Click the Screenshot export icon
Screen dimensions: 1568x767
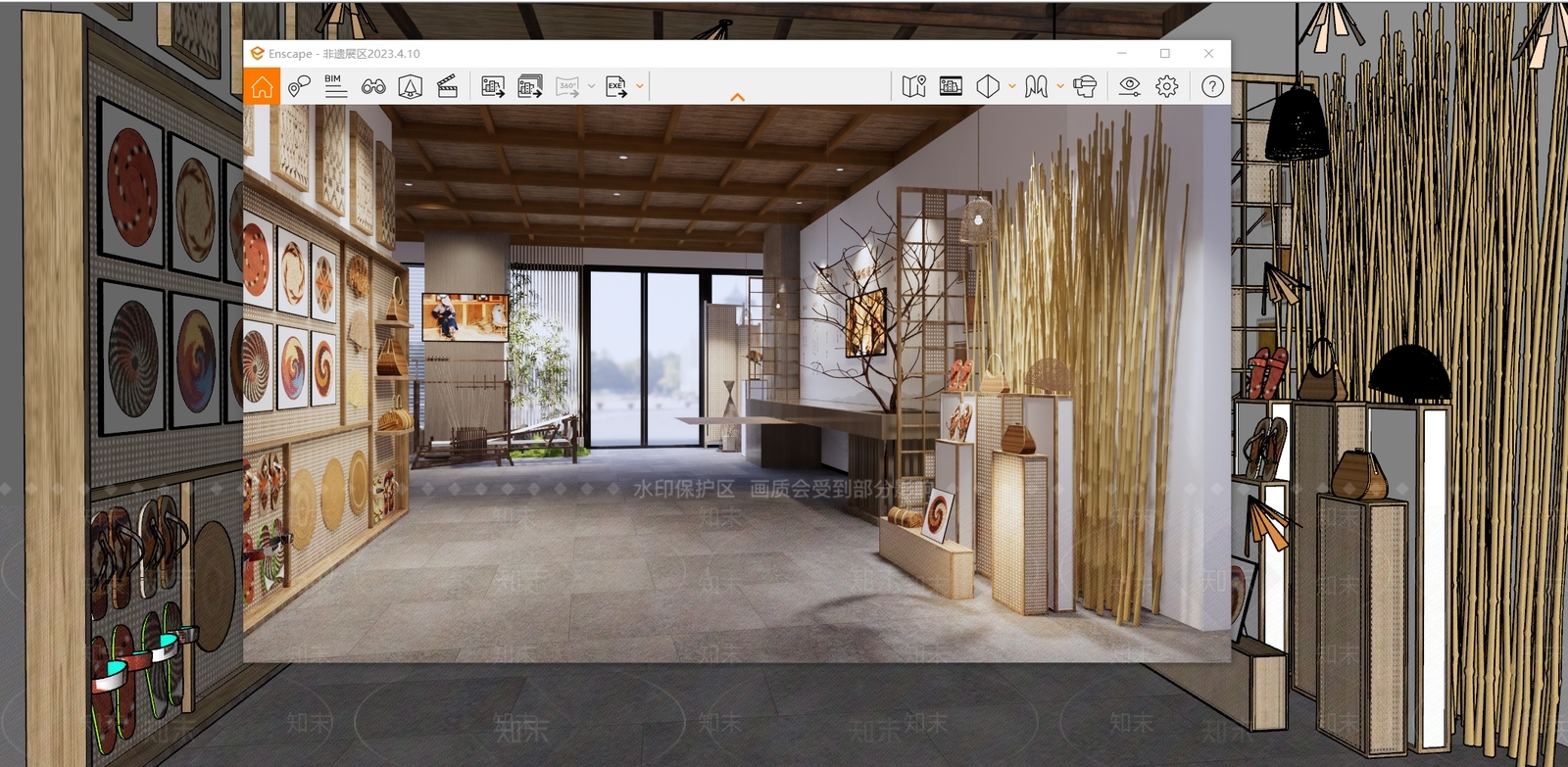pos(493,86)
